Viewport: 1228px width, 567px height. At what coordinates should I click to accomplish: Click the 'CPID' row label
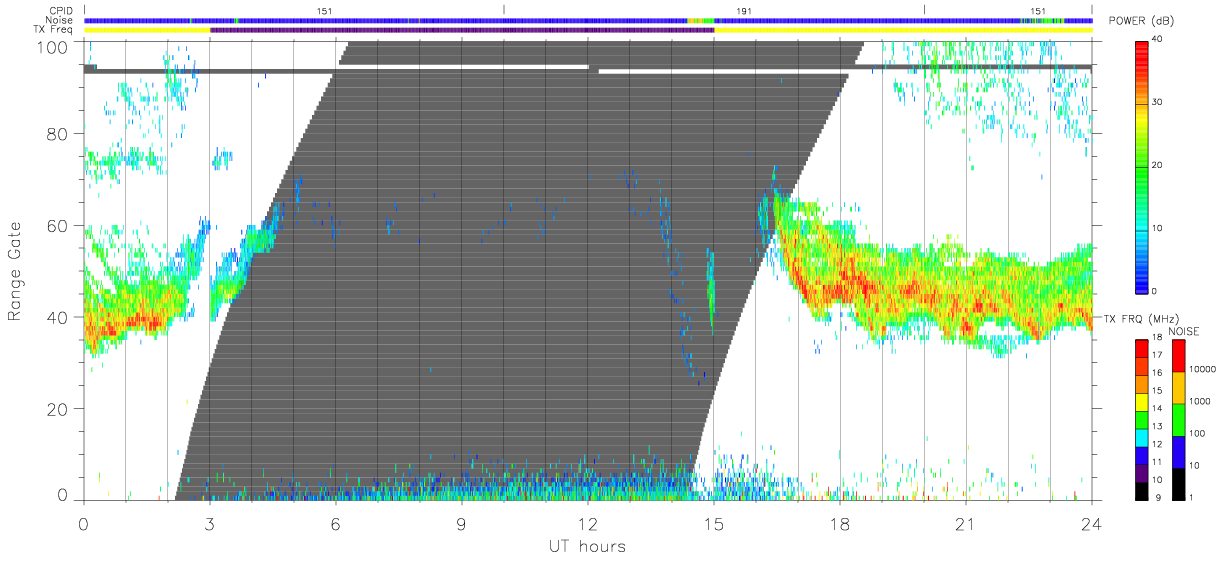(x=62, y=11)
